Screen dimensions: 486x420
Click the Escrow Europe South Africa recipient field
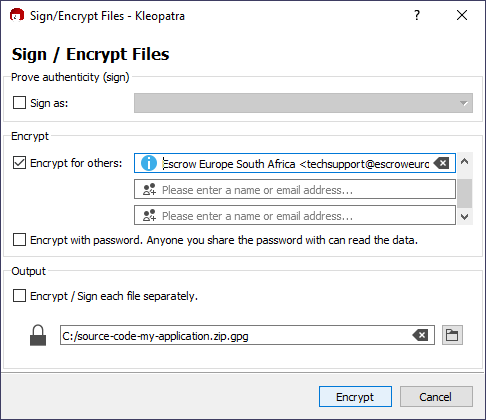(295, 163)
